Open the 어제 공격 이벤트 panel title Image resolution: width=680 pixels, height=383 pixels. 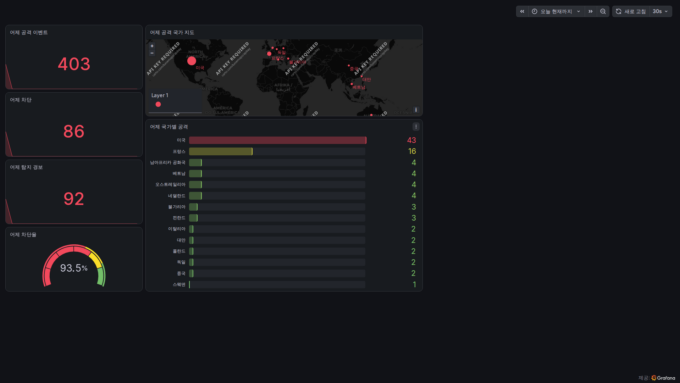(29, 33)
